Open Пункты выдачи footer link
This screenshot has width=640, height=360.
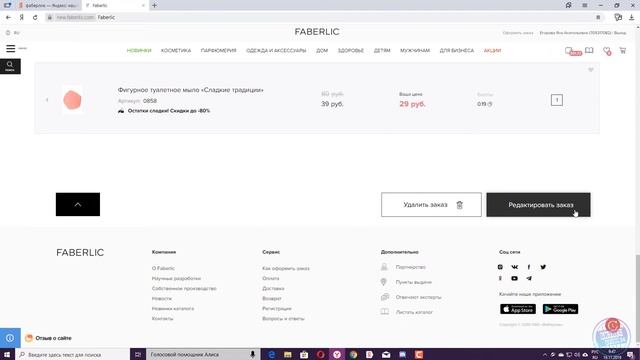tap(413, 282)
